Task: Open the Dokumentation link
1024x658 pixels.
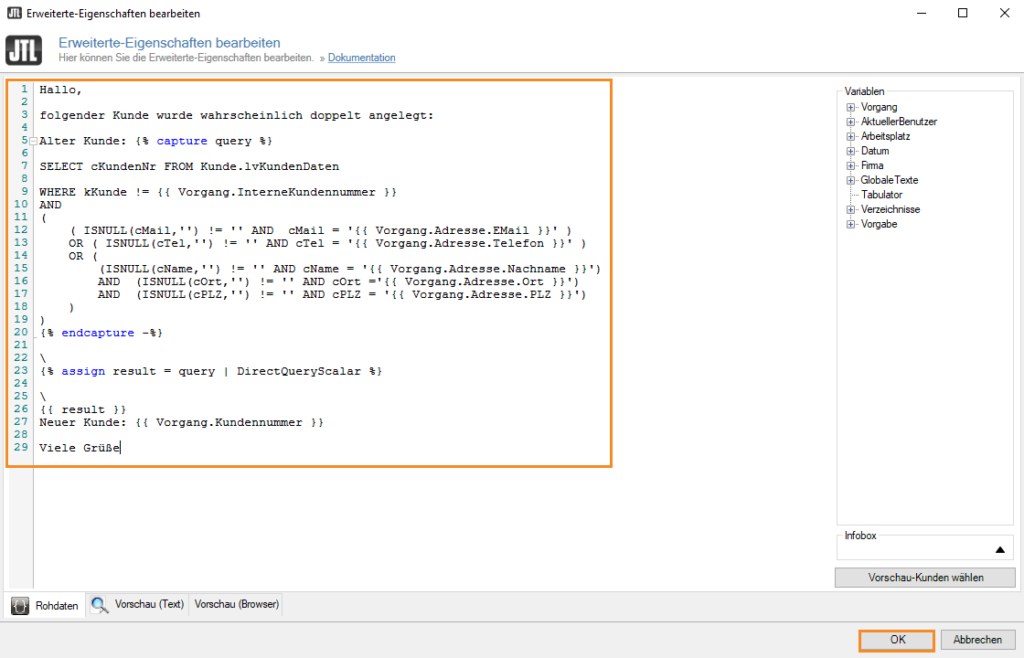Action: 361,57
